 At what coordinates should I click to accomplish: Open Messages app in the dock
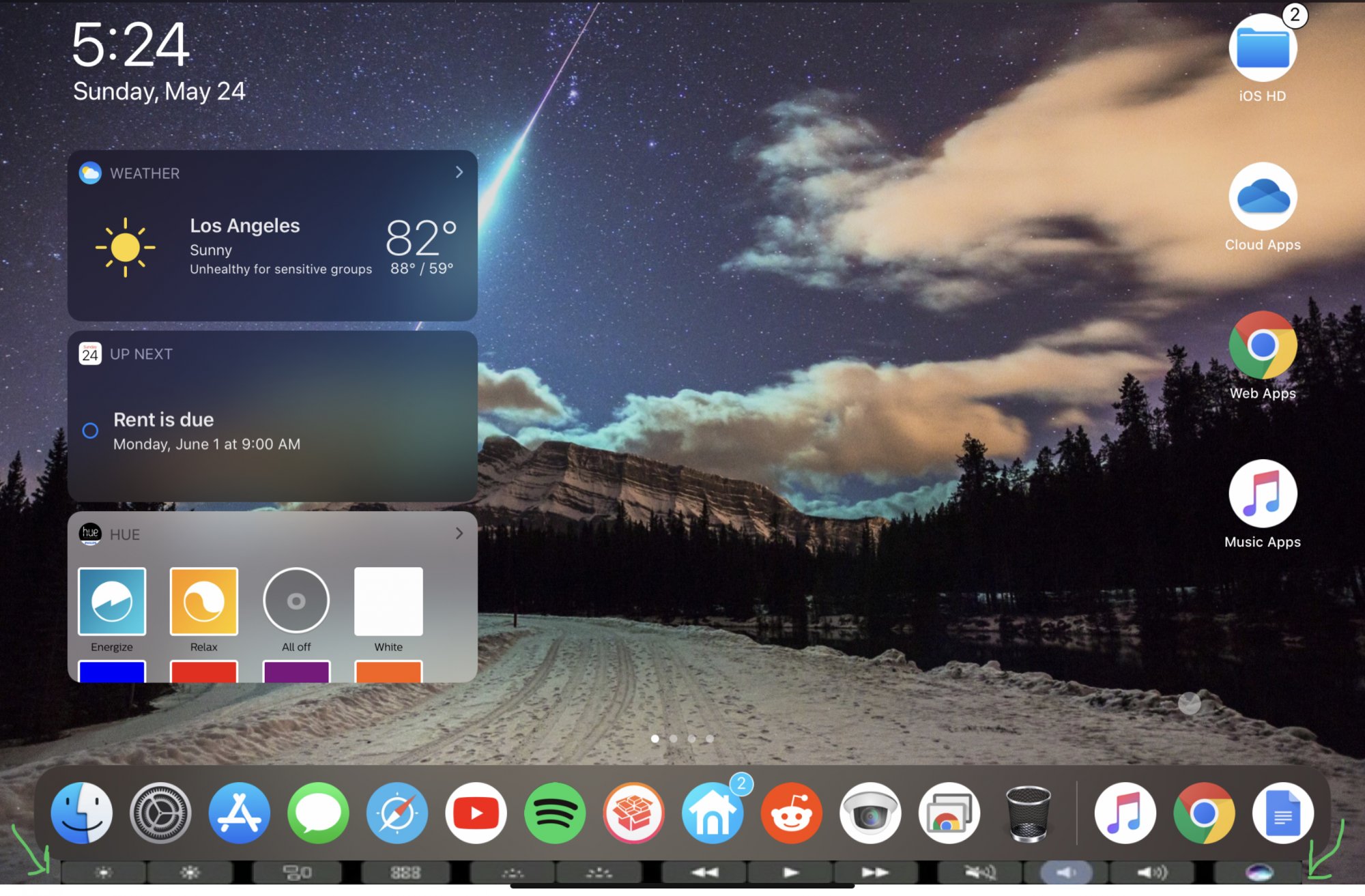click(319, 813)
